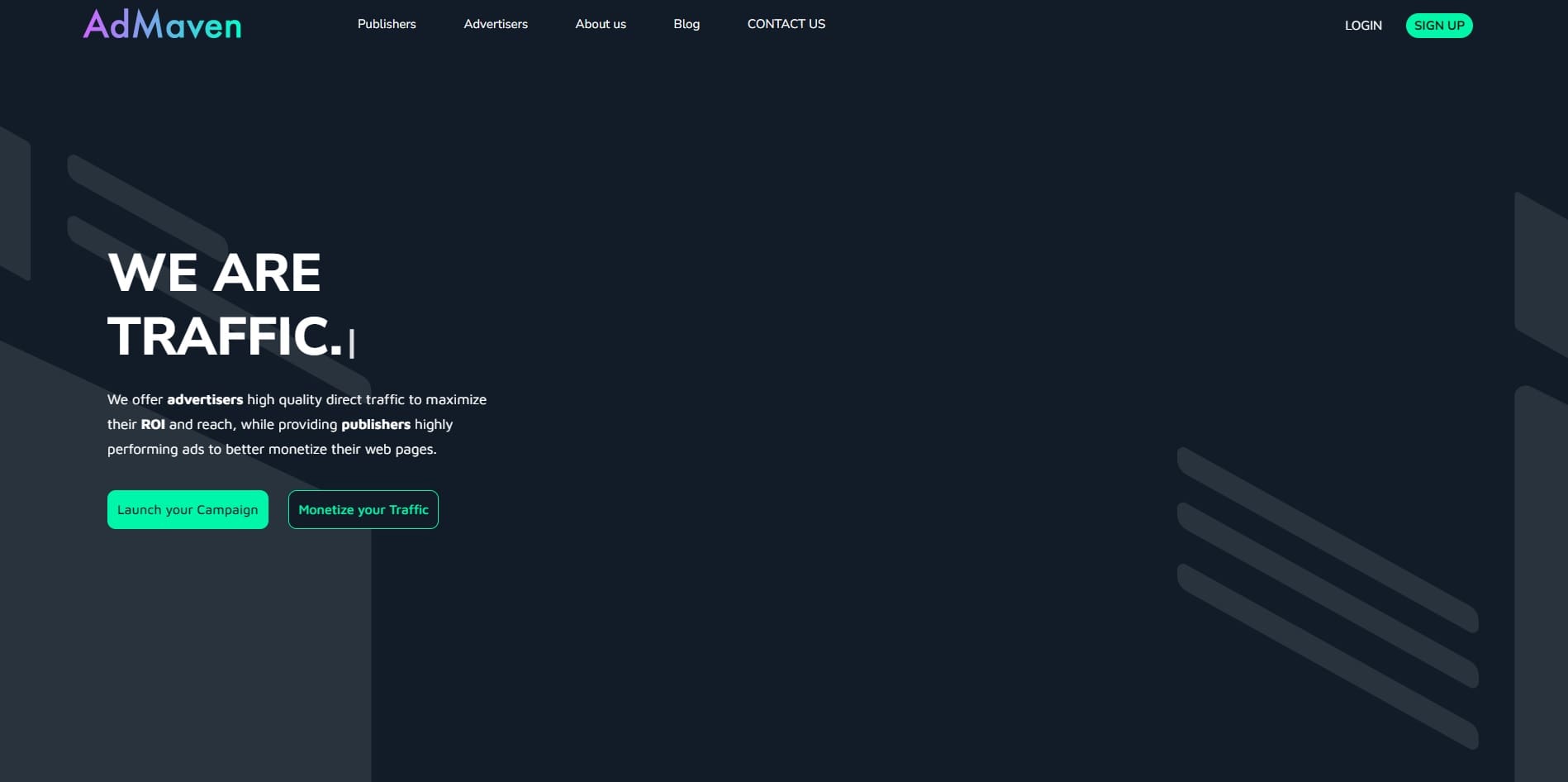The width and height of the screenshot is (1568, 782).
Task: Open the Publishers menu item
Action: tap(387, 24)
